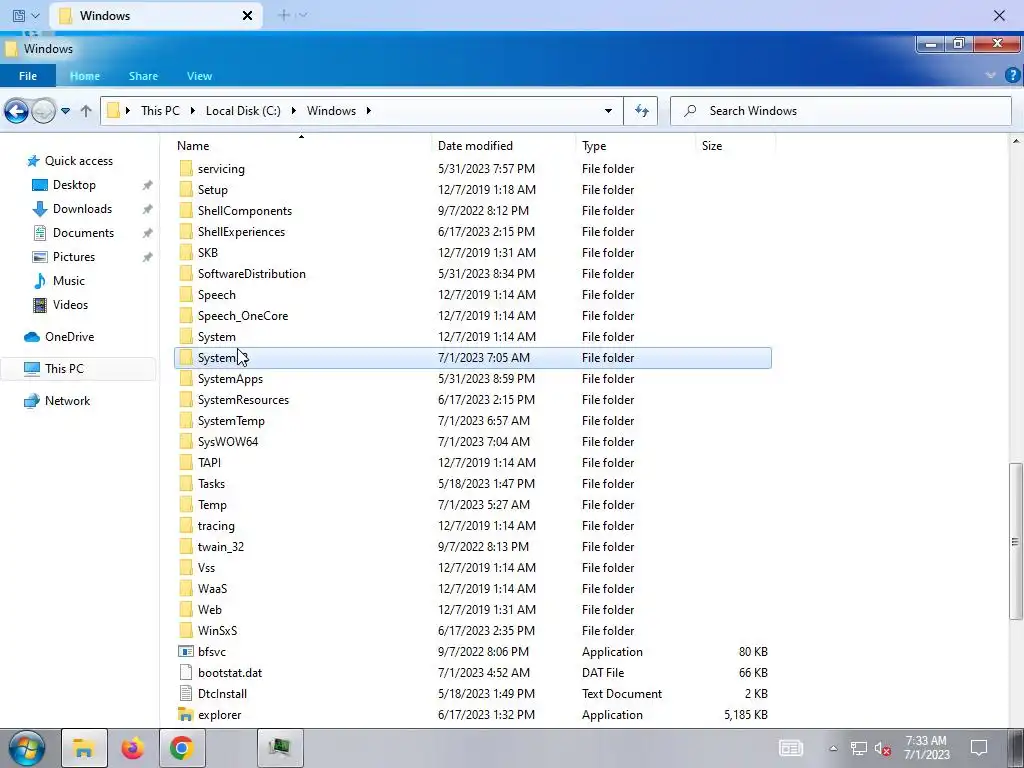Switch to the View ribbon tab
Viewport: 1024px width, 768px height.
199,76
